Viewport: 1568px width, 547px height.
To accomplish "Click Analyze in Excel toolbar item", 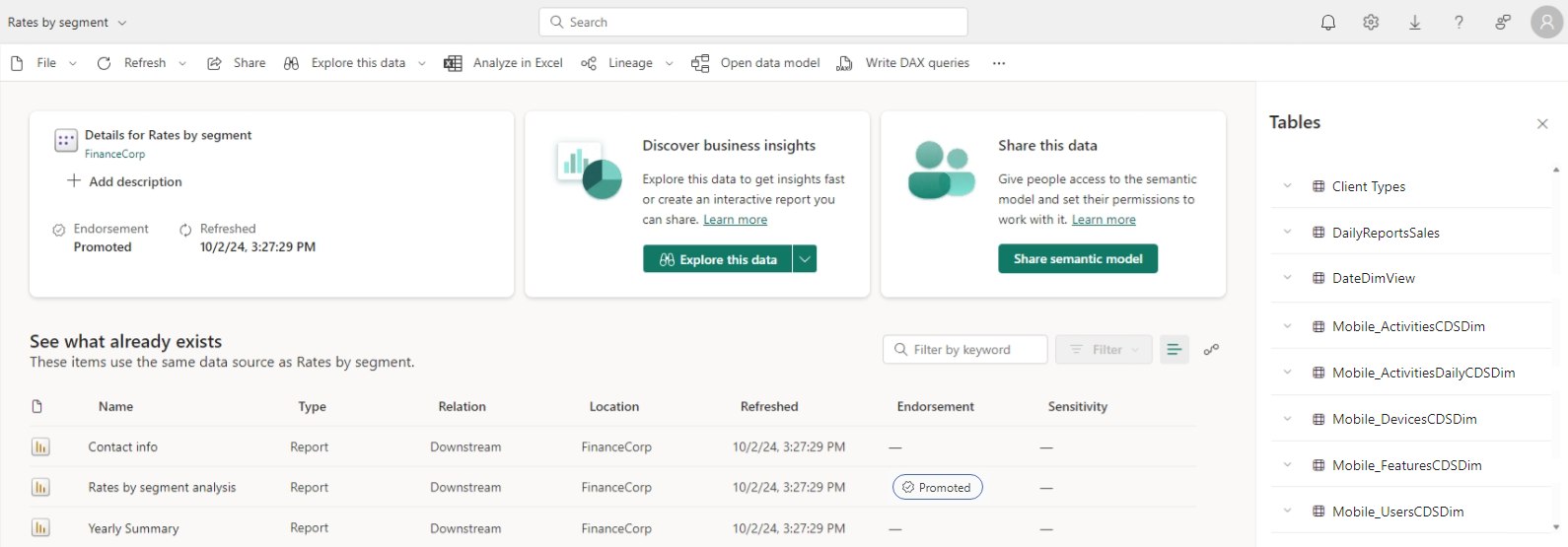I will coord(504,63).
